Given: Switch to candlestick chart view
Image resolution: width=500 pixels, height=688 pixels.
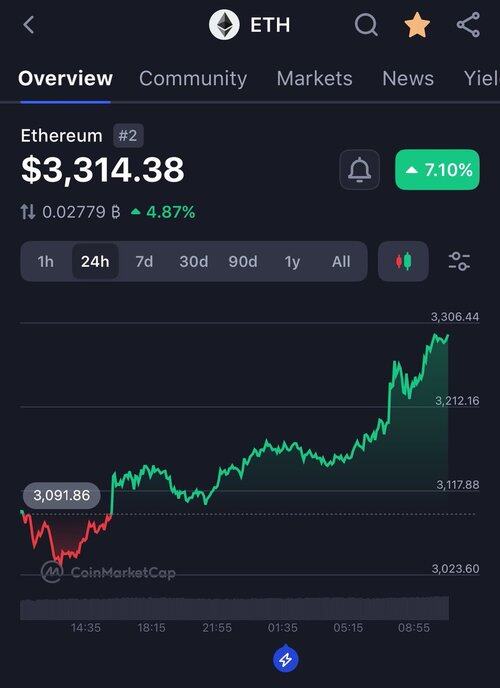Looking at the screenshot, I should pyautogui.click(x=403, y=262).
